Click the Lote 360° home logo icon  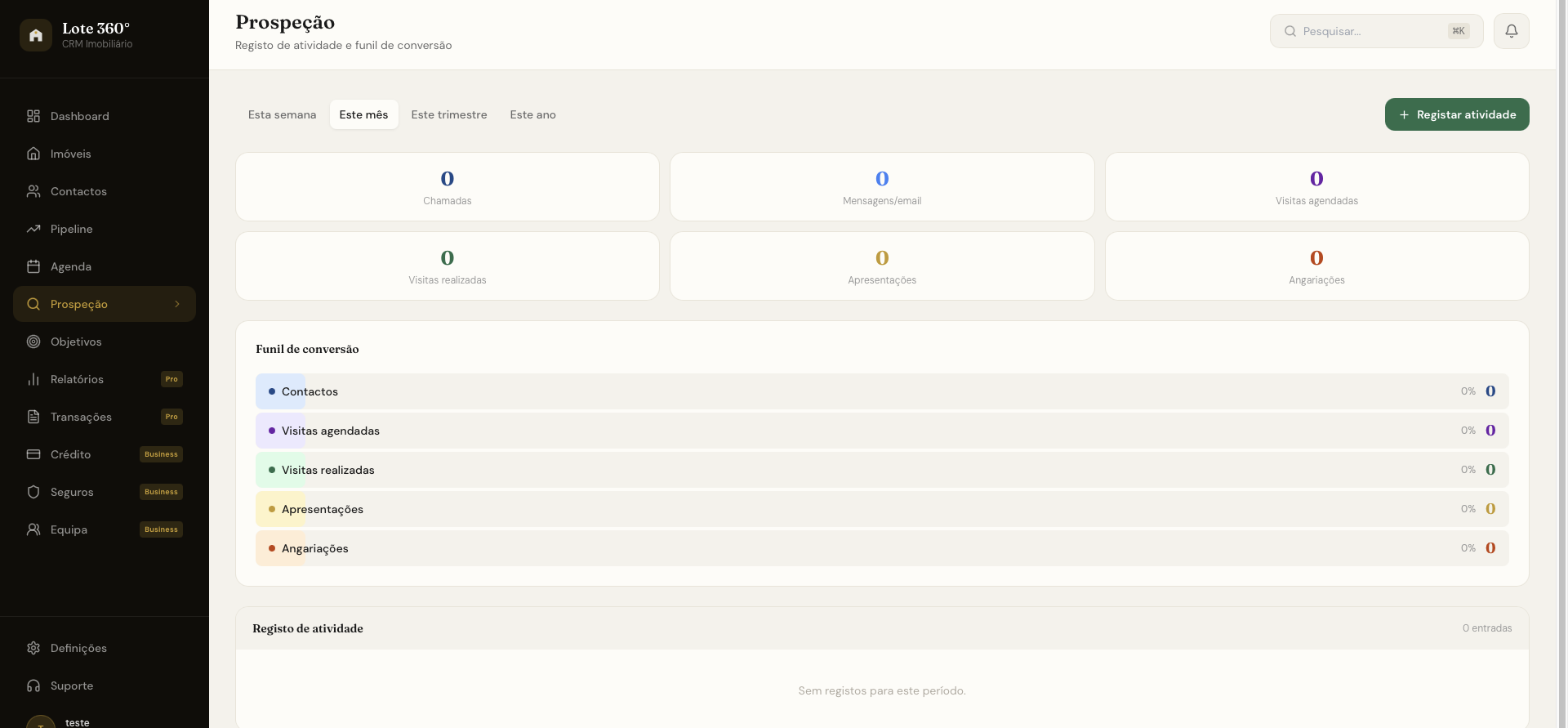coord(36,35)
